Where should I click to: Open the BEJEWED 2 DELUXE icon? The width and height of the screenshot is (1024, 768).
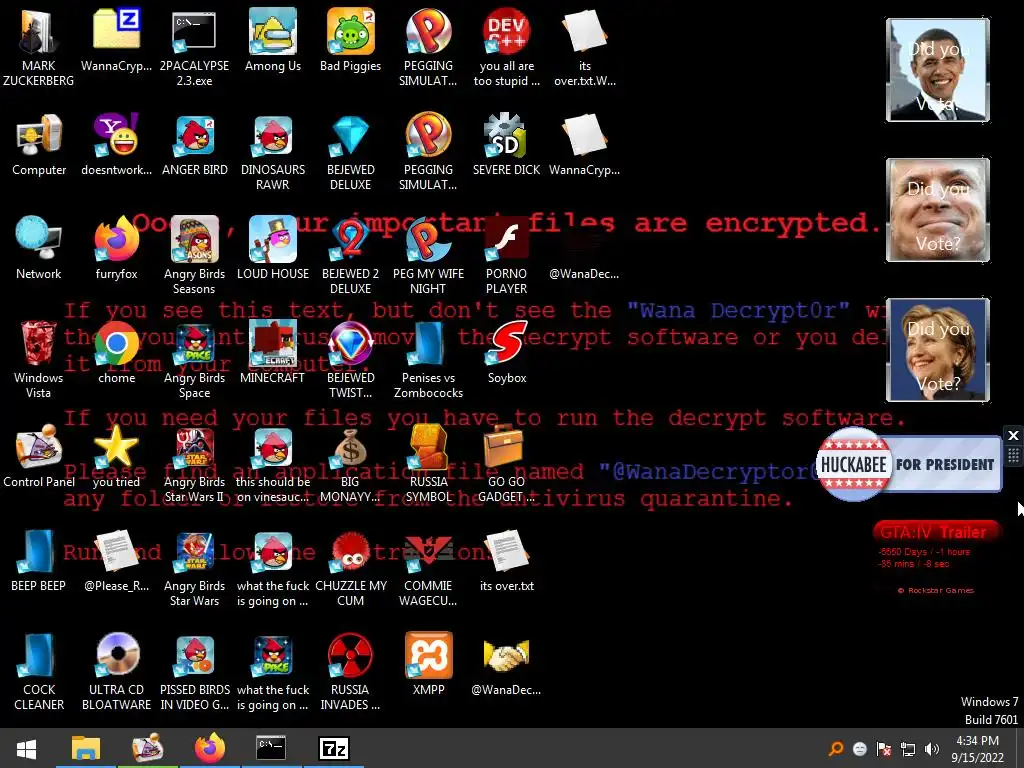pyautogui.click(x=350, y=255)
